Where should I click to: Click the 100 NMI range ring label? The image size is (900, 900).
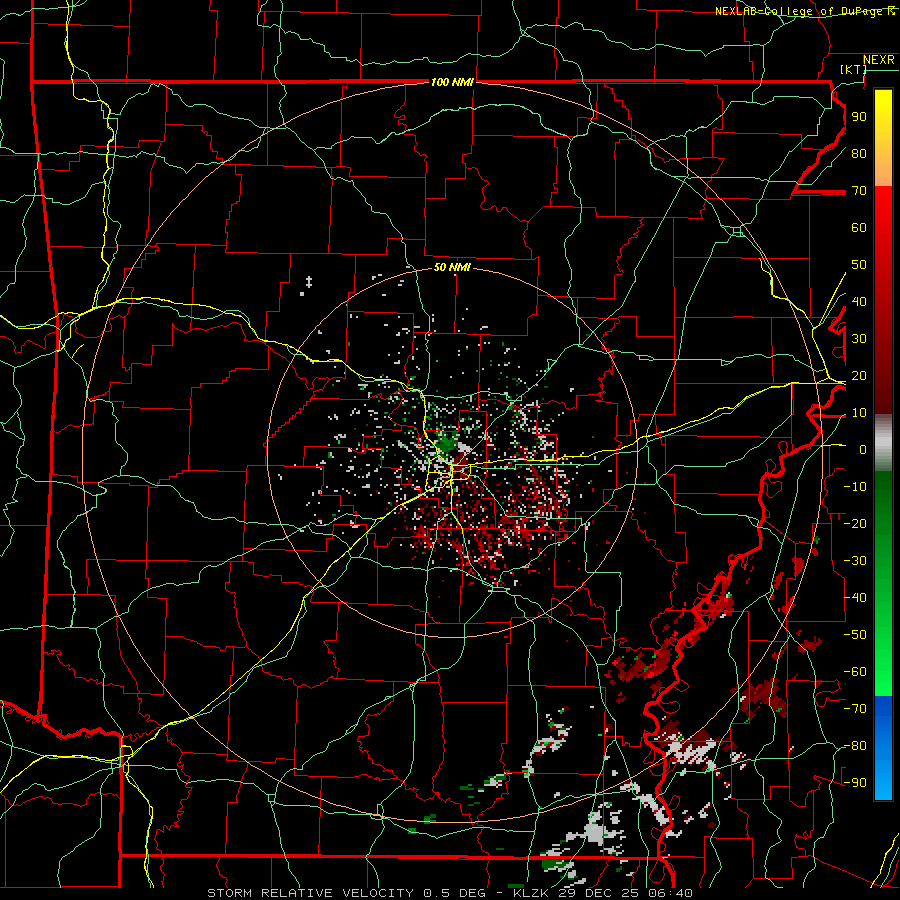coord(452,82)
